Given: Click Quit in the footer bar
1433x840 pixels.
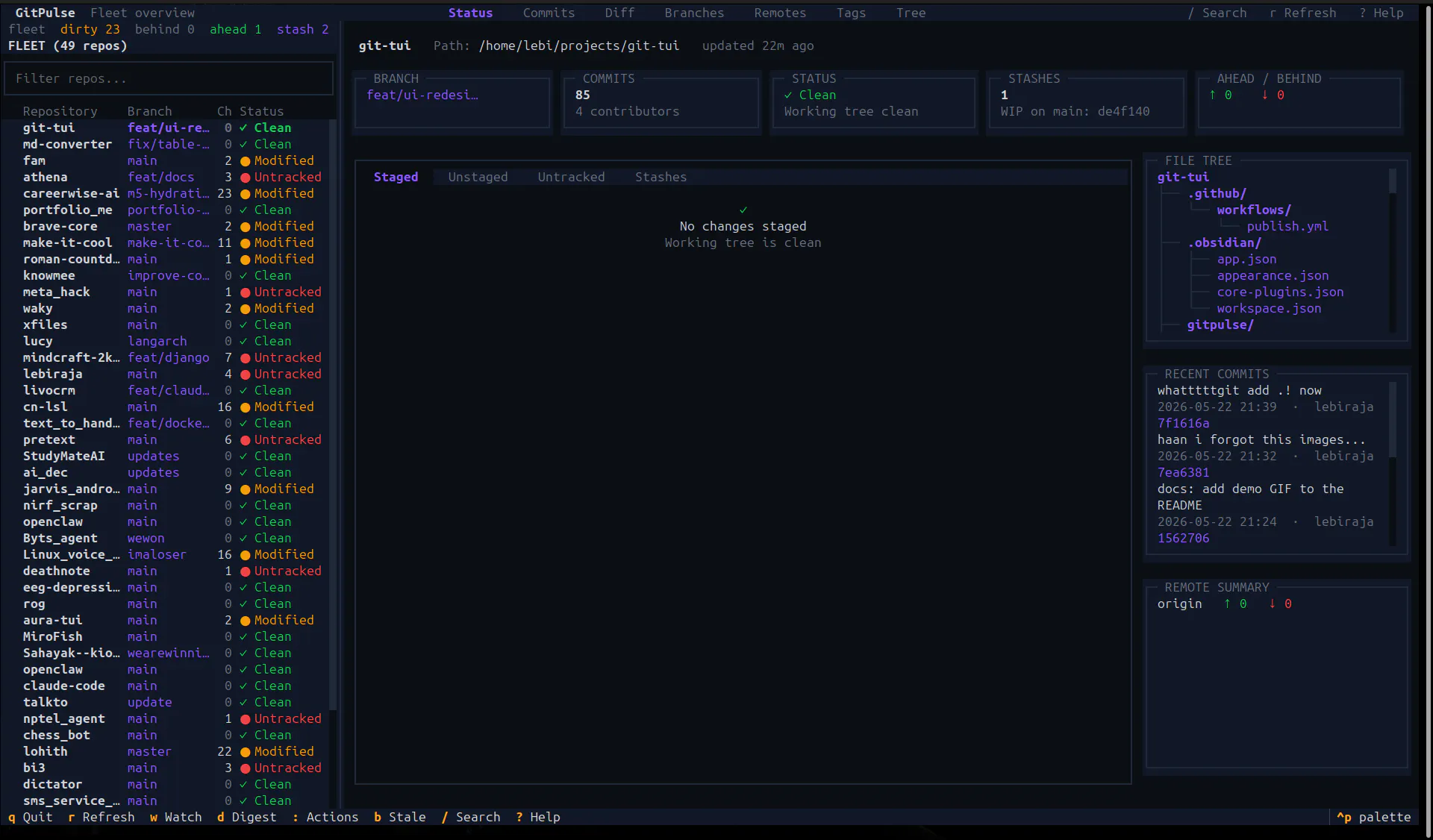Looking at the screenshot, I should [x=30, y=817].
